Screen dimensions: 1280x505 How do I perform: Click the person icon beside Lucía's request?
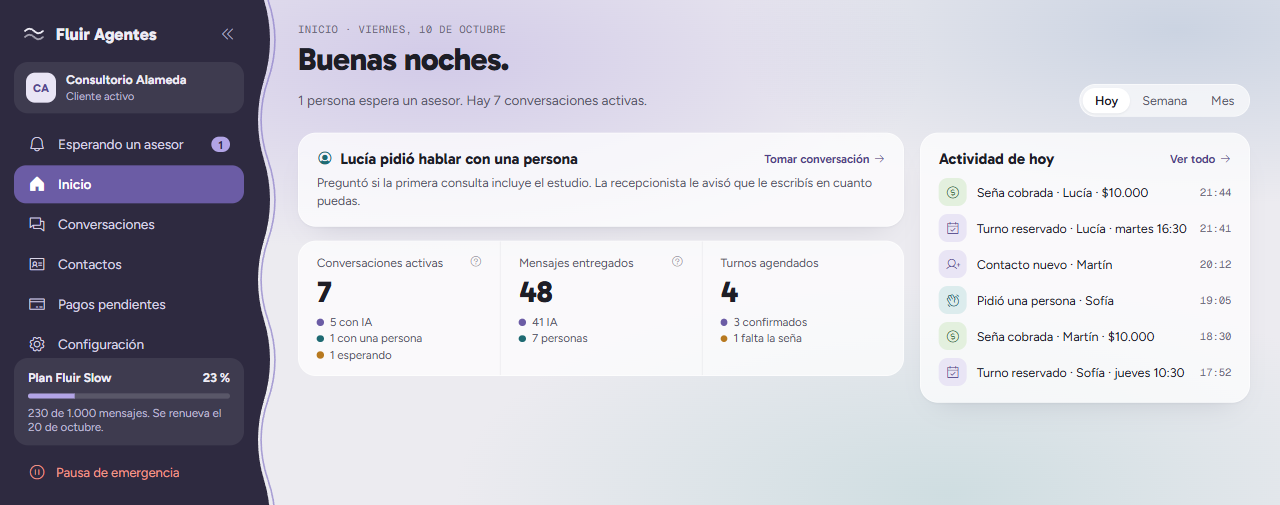tap(324, 159)
